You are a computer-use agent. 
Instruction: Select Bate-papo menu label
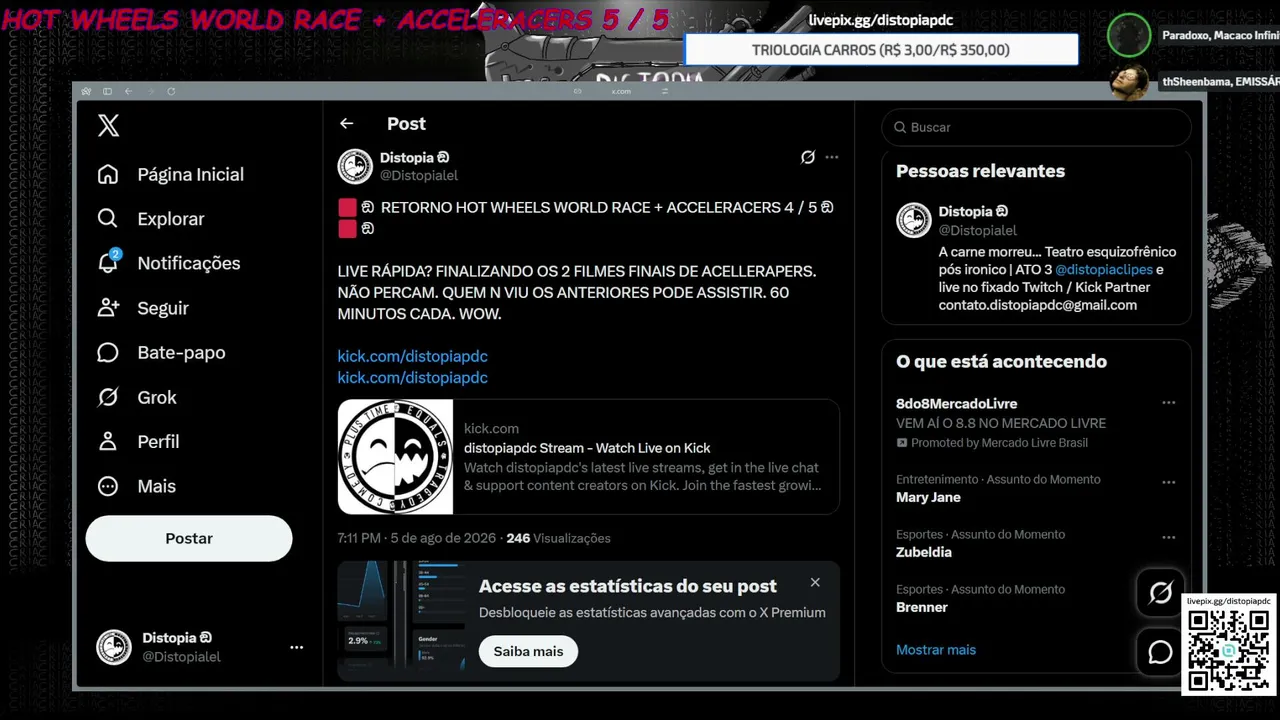(181, 352)
